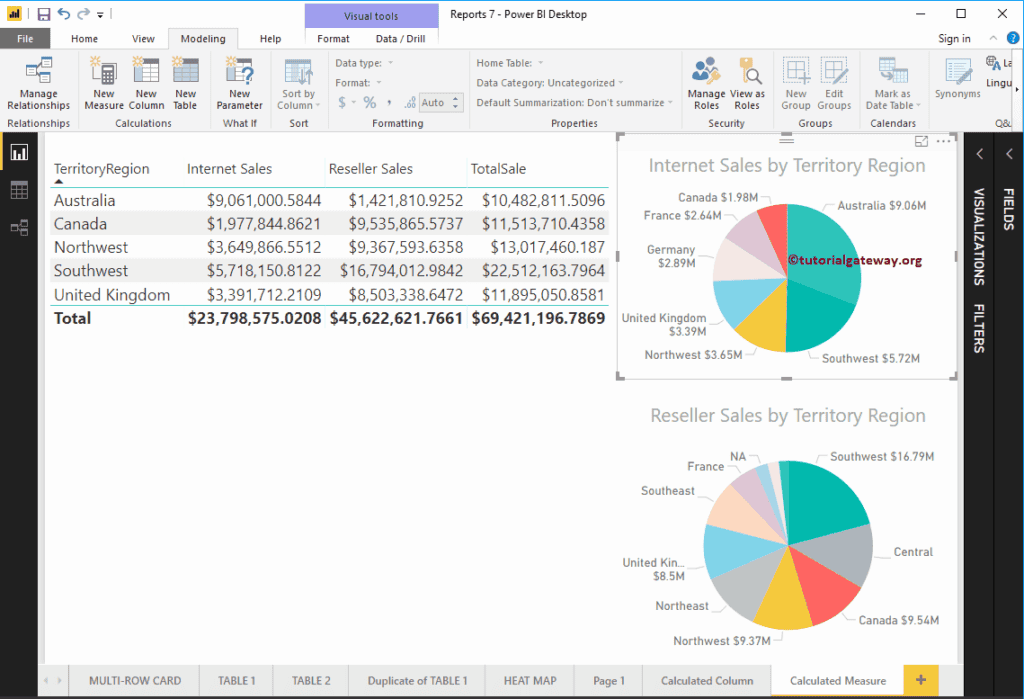The height and width of the screenshot is (699, 1024).
Task: Open the Model relationships view icon
Action: click(19, 228)
